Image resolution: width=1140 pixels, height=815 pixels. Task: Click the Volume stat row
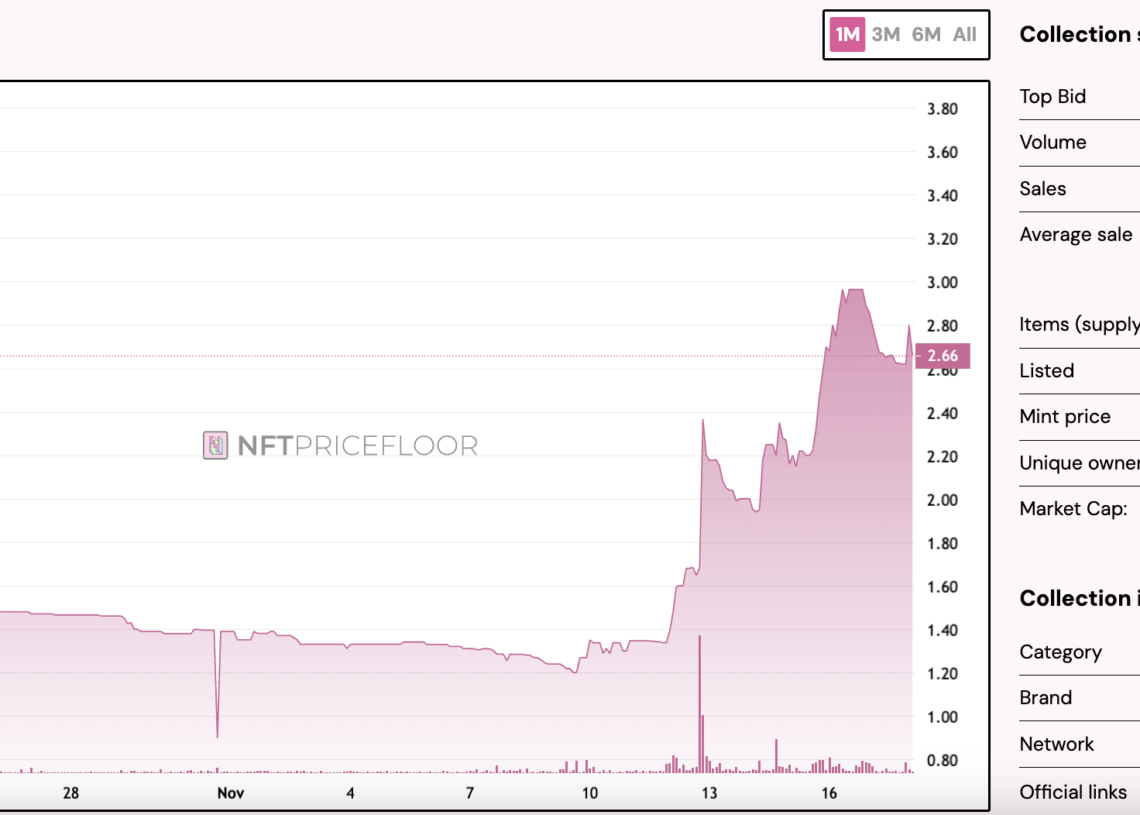point(1080,142)
